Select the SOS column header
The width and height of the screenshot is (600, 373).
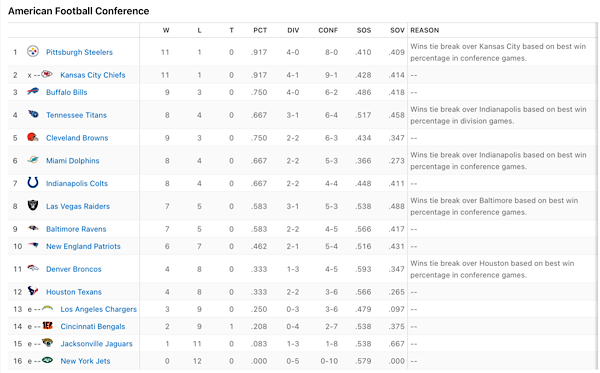[364, 30]
